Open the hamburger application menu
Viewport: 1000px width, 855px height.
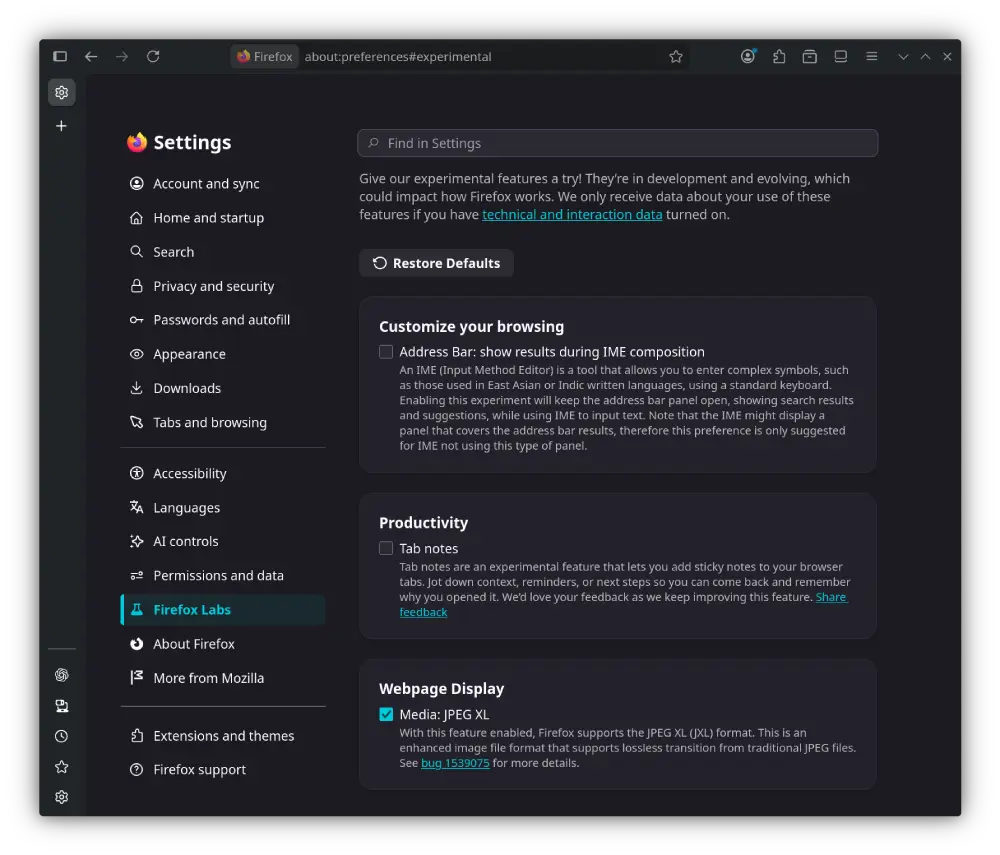[872, 57]
